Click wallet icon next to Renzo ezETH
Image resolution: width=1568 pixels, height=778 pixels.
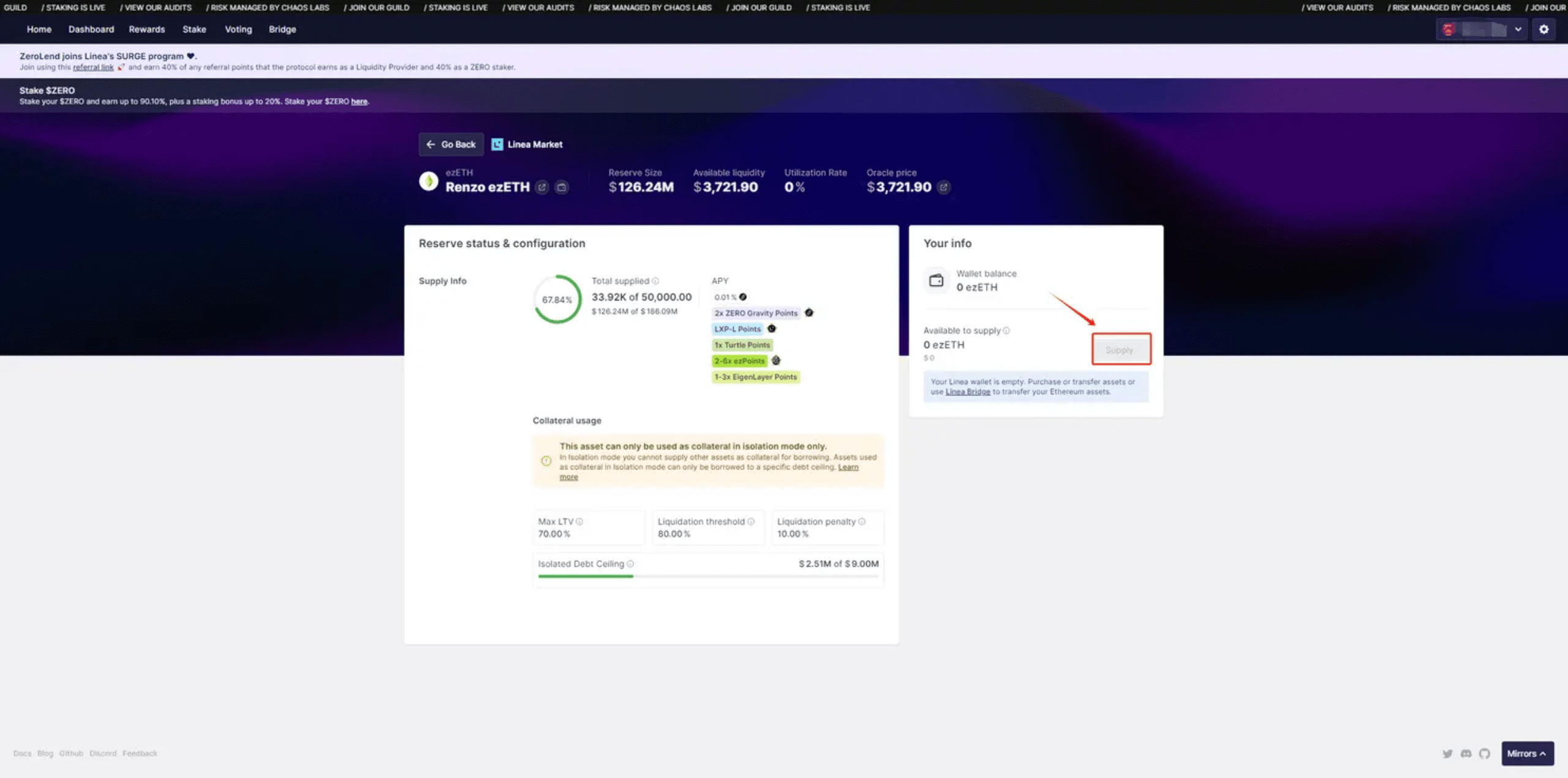(561, 187)
